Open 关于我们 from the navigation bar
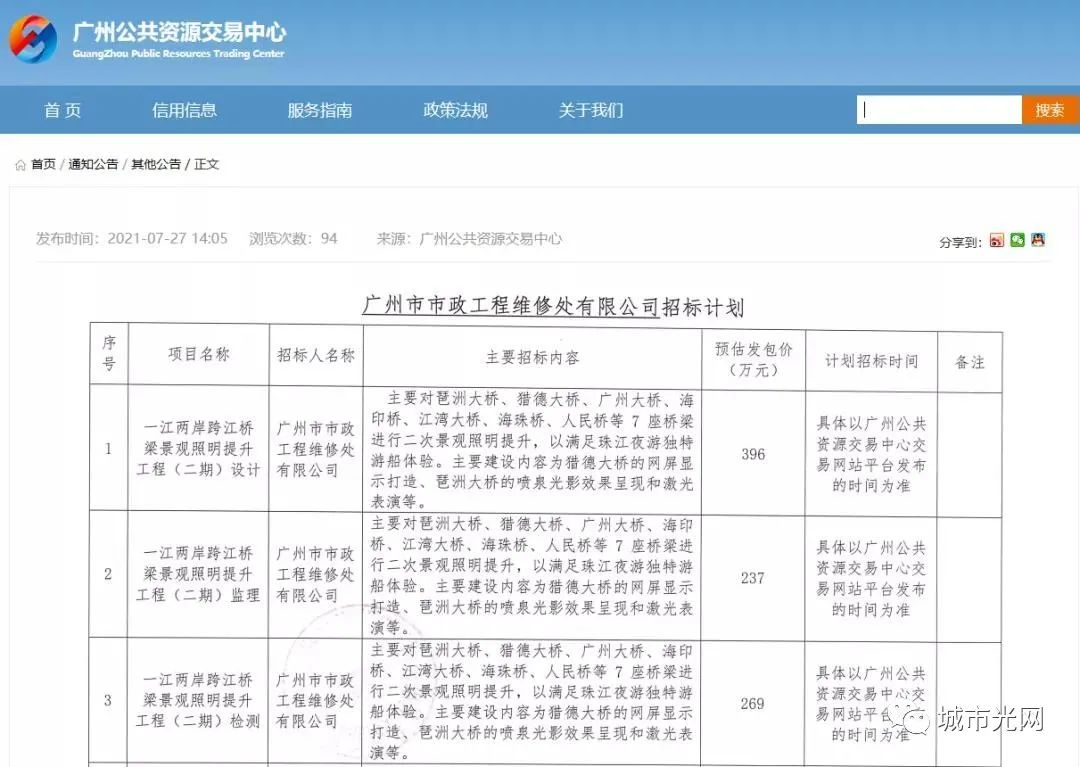Viewport: 1080px width, 767px height. pyautogui.click(x=590, y=110)
